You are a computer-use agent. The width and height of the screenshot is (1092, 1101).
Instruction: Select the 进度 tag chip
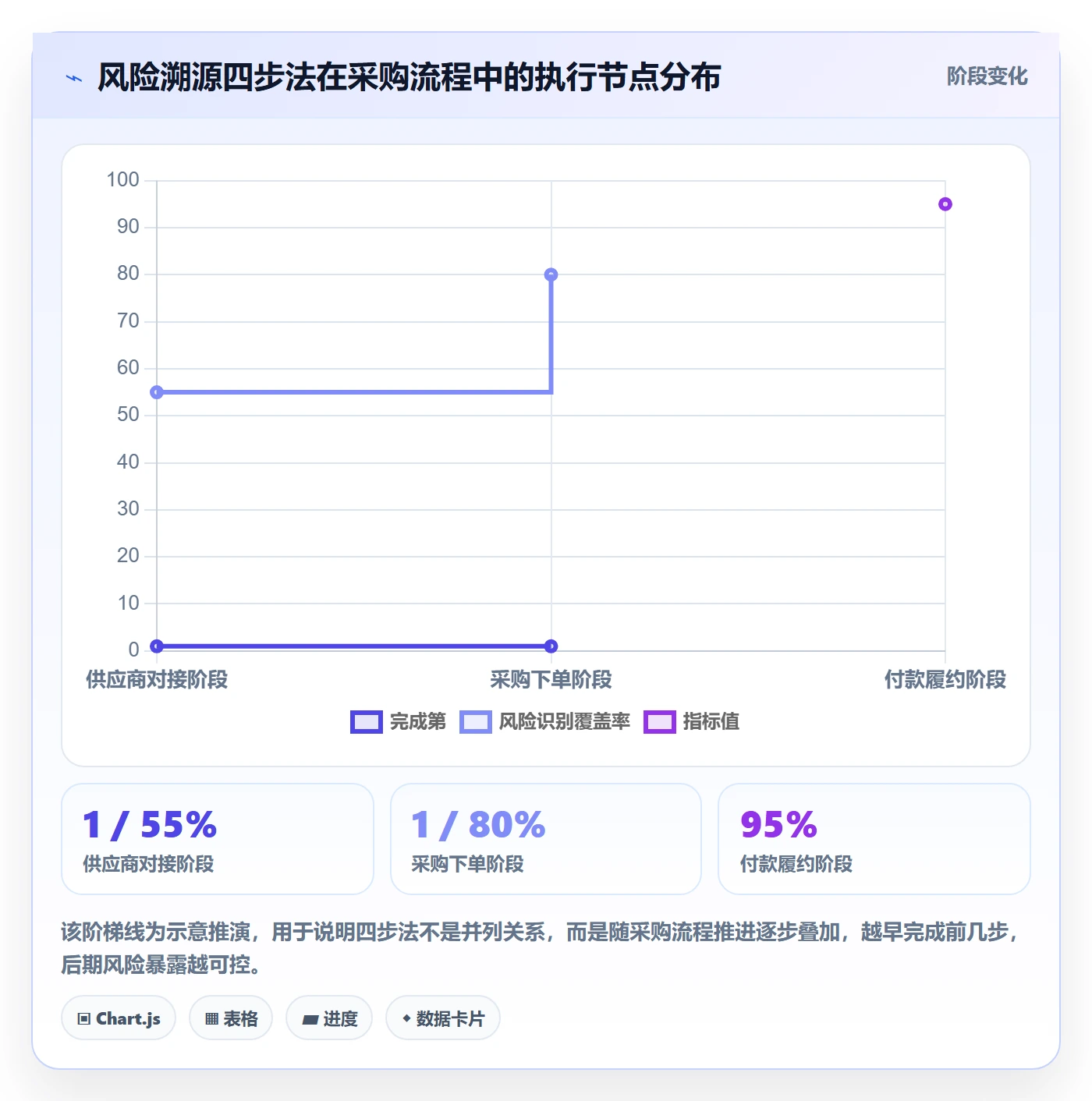[329, 1018]
